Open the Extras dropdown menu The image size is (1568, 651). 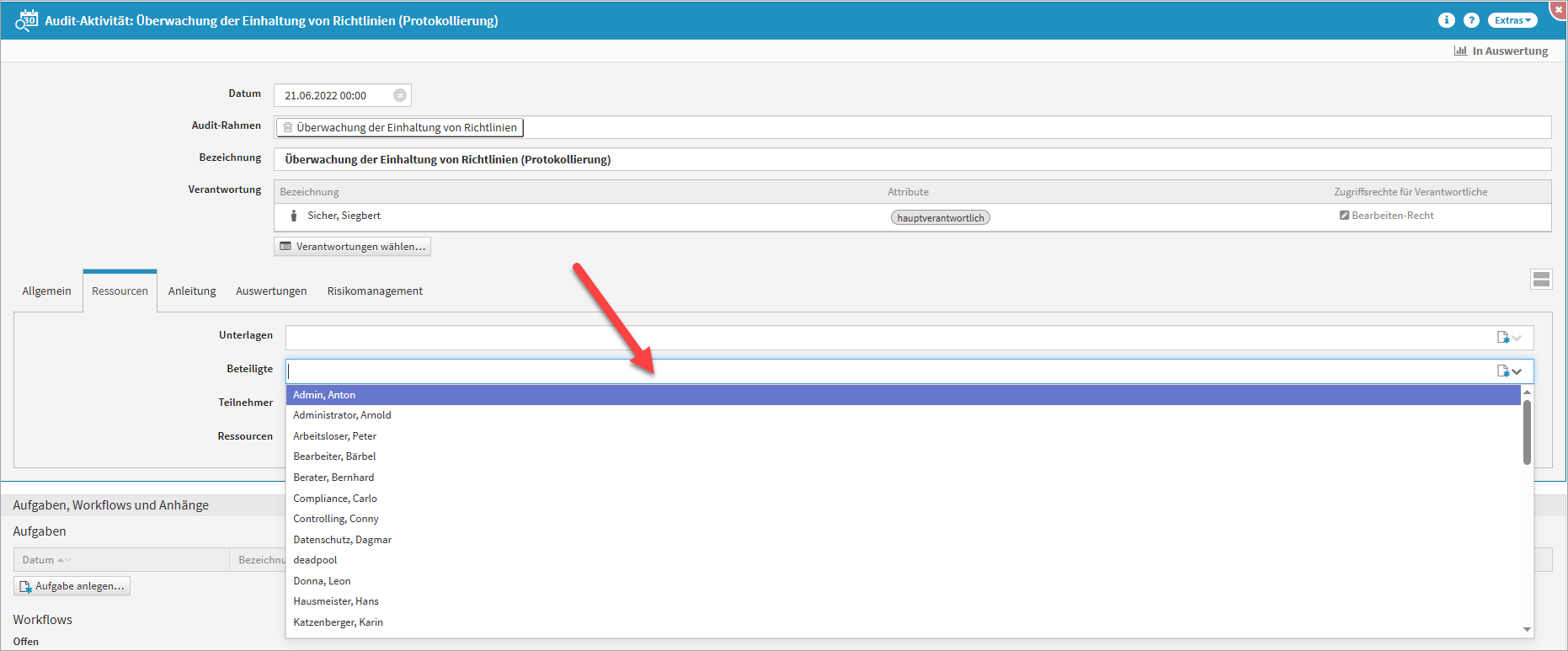click(1512, 20)
